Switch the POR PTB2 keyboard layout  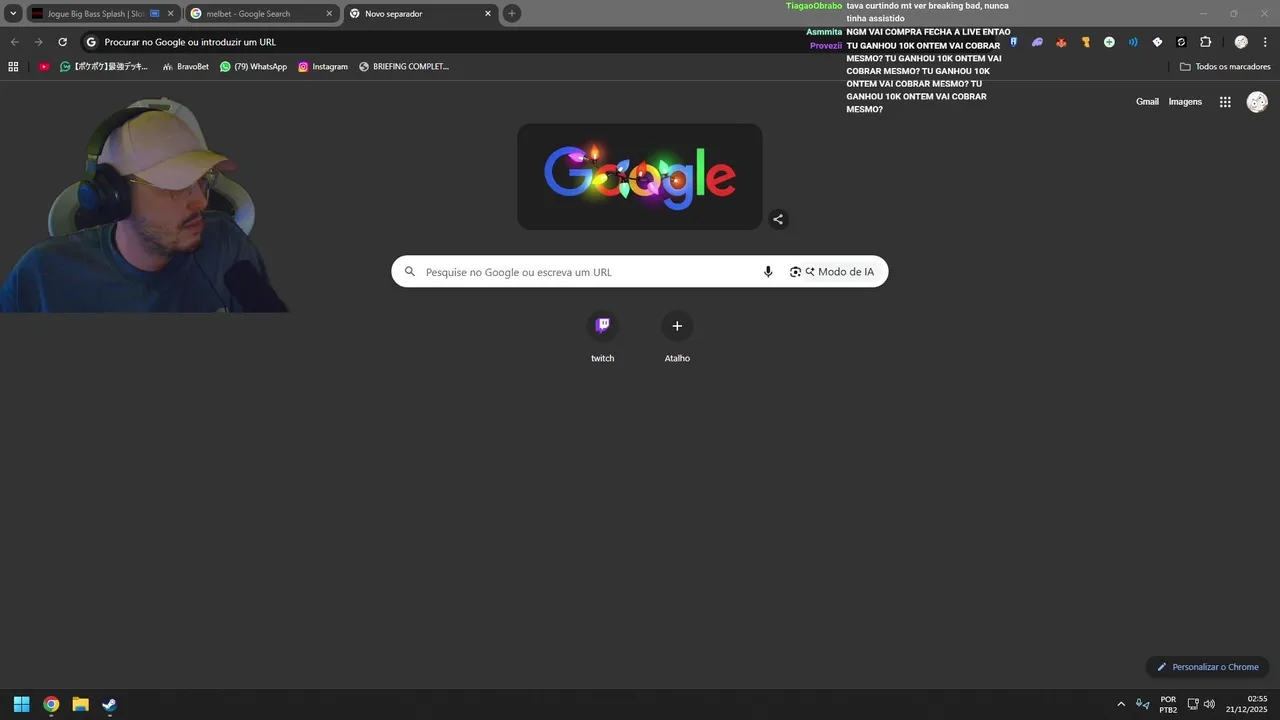1168,704
